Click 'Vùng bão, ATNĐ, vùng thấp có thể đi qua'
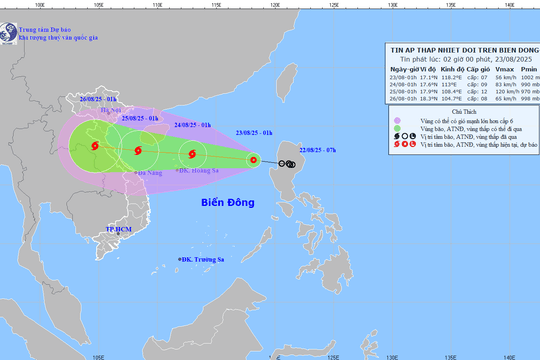Image resolution: width=540 pixels, height=360 pixels. click(x=471, y=129)
